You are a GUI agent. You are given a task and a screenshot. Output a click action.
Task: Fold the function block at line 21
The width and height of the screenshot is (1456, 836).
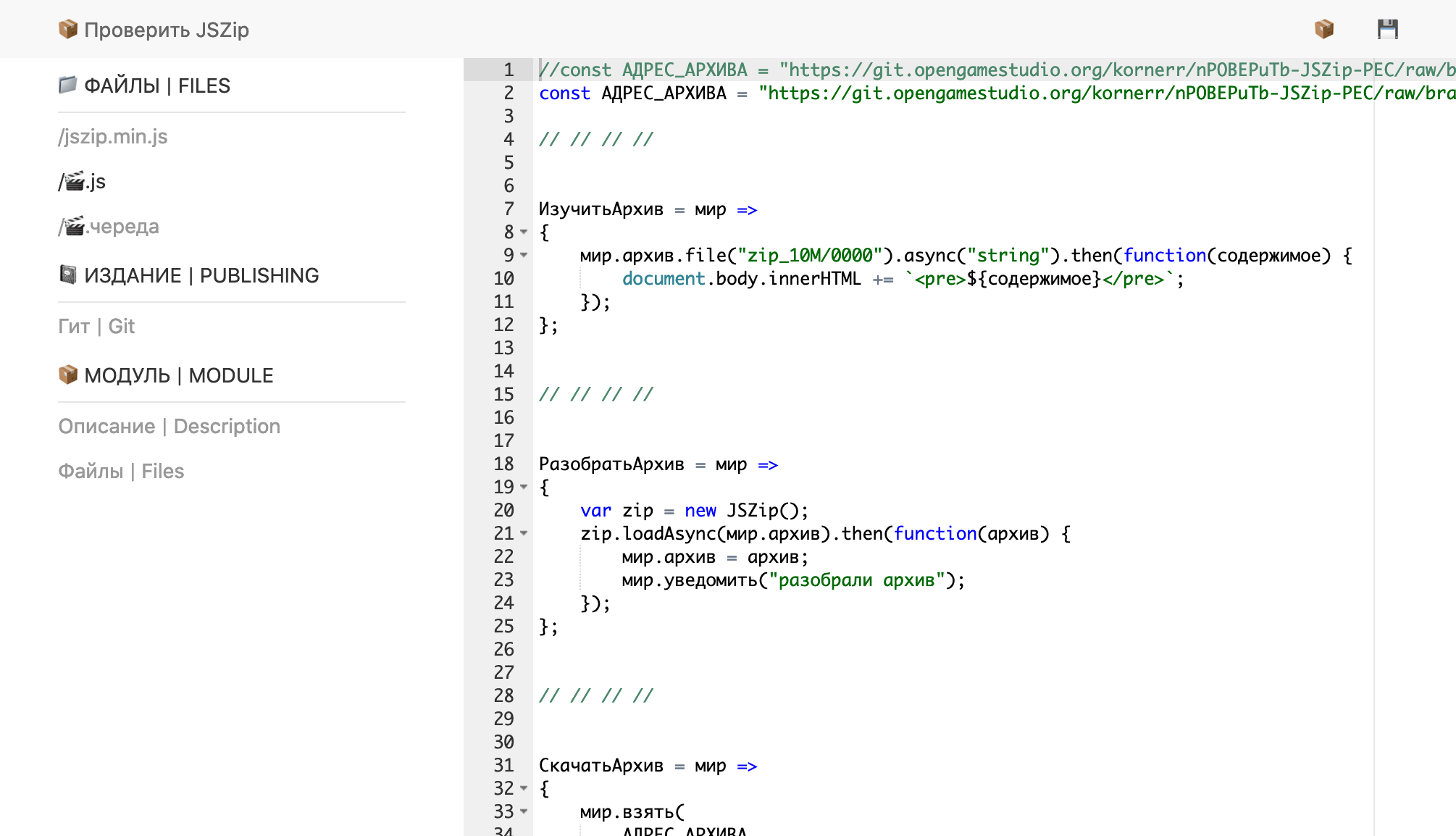524,533
